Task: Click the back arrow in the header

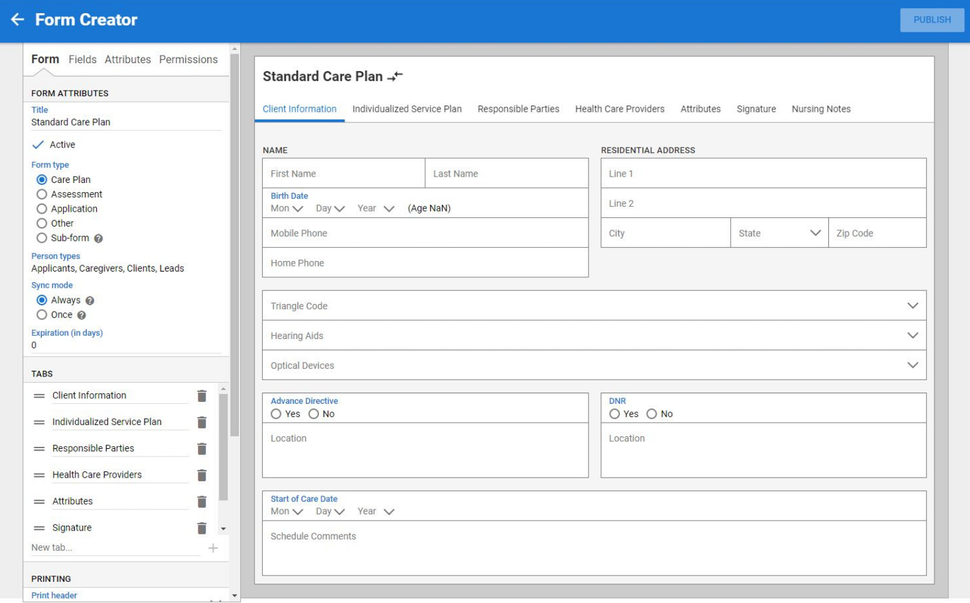Action: [x=17, y=20]
